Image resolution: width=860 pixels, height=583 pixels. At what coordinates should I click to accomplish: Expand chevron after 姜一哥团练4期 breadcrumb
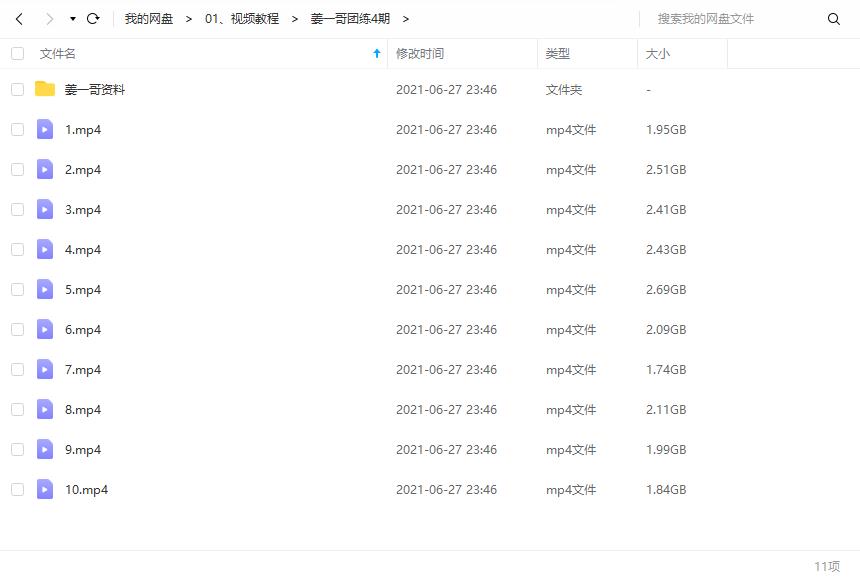pos(405,19)
